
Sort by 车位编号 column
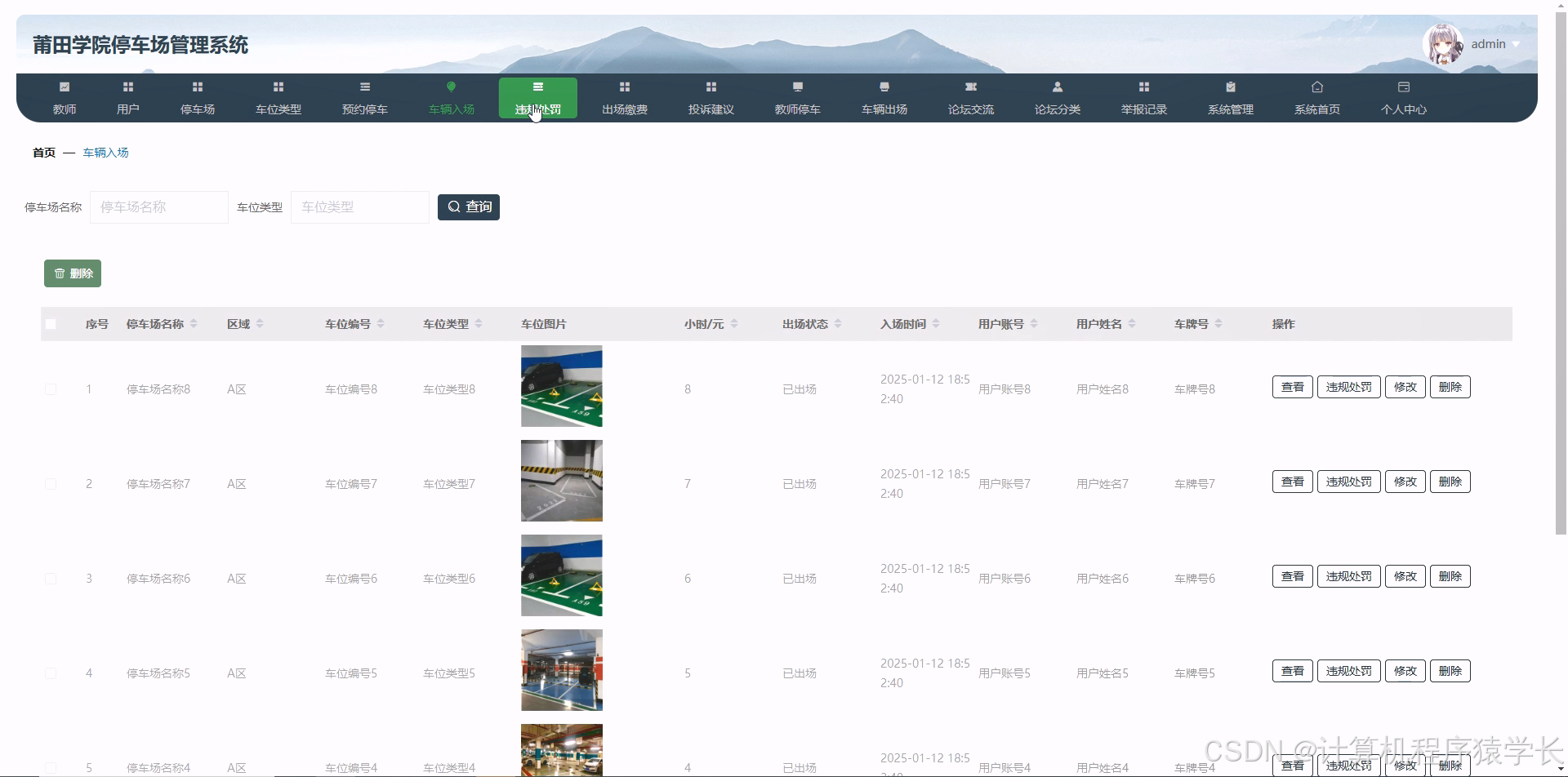[x=381, y=324]
